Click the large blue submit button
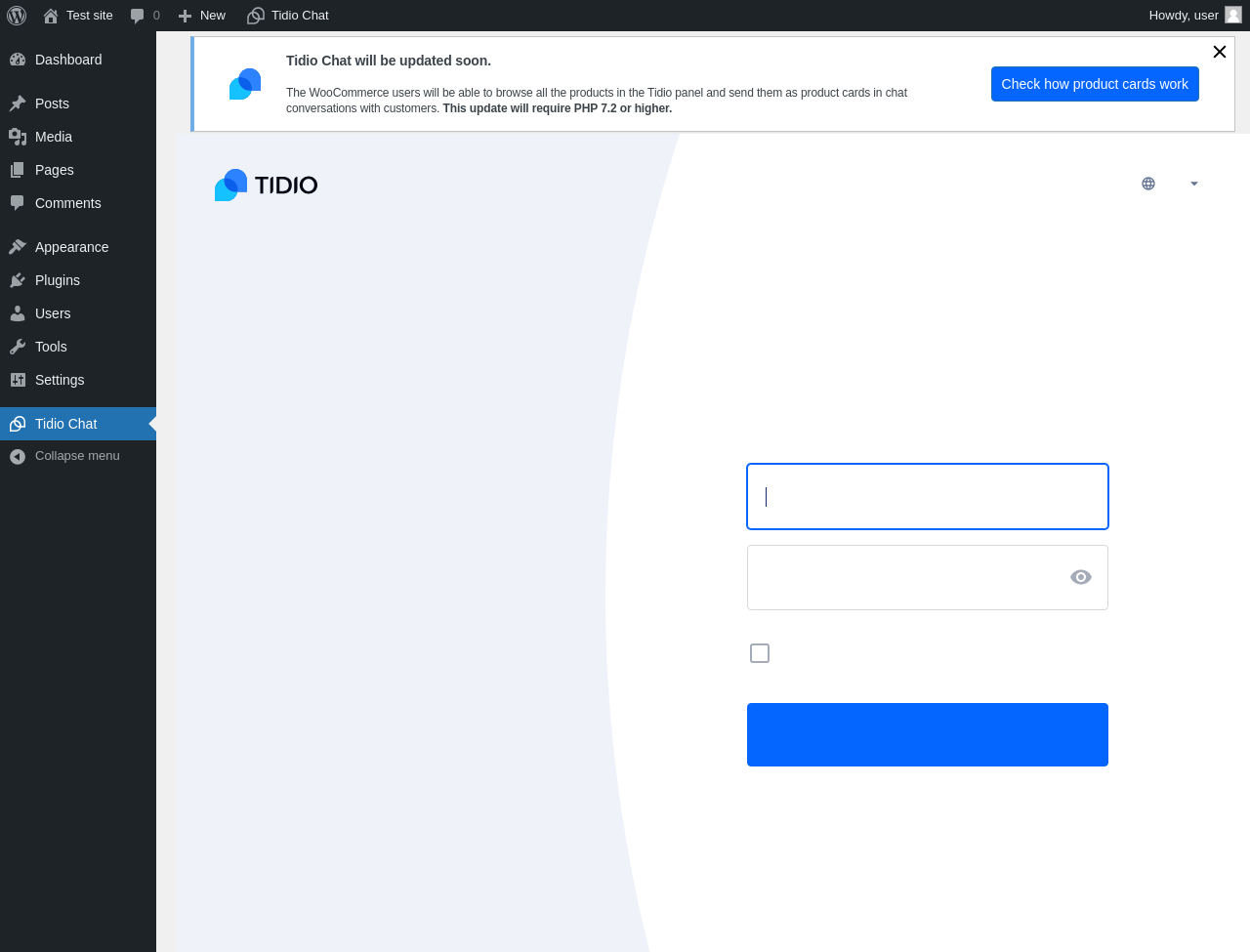The width and height of the screenshot is (1250, 952). [928, 734]
